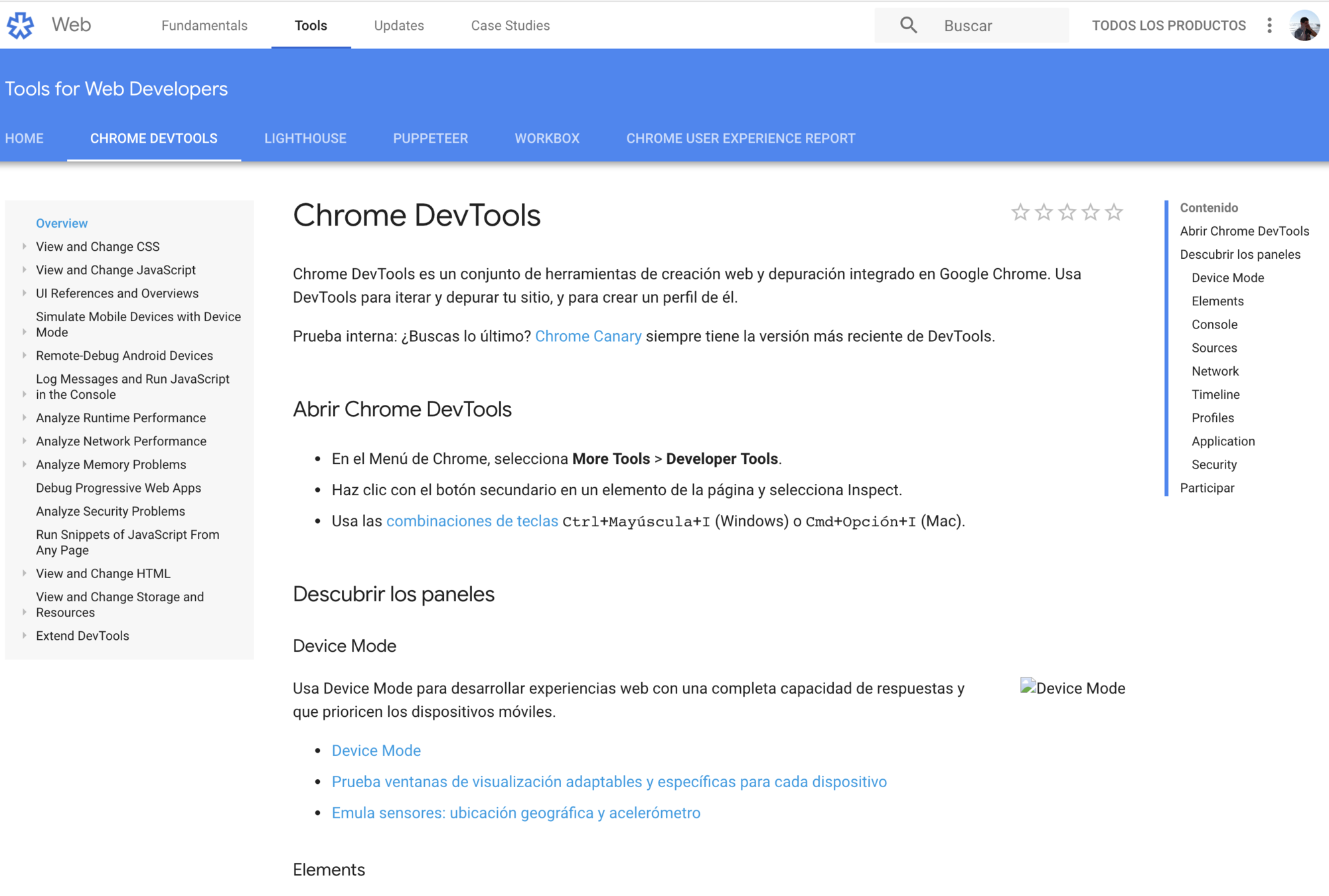Expand View and Change CSS section

(x=25, y=246)
